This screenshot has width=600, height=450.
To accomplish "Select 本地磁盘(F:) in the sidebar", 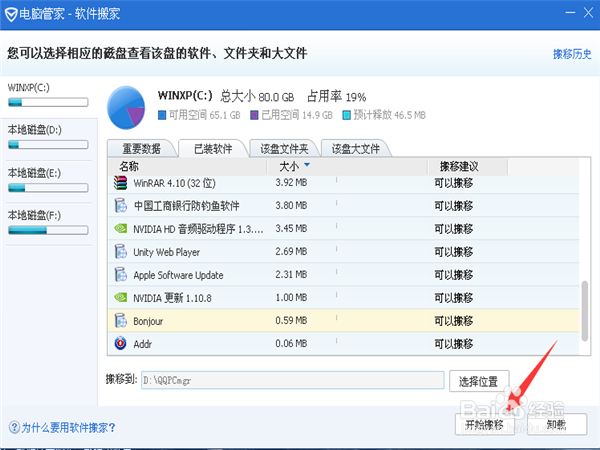I will [x=48, y=223].
